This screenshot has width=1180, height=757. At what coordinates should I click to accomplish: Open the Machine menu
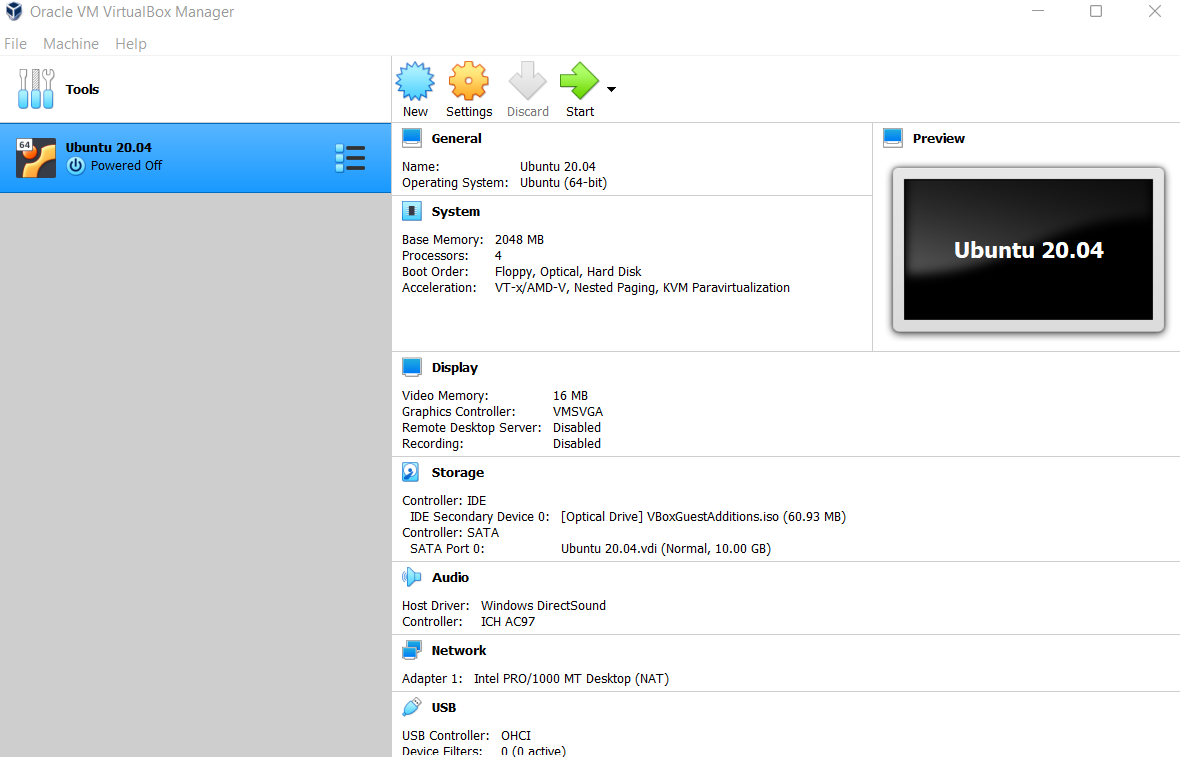coord(70,43)
